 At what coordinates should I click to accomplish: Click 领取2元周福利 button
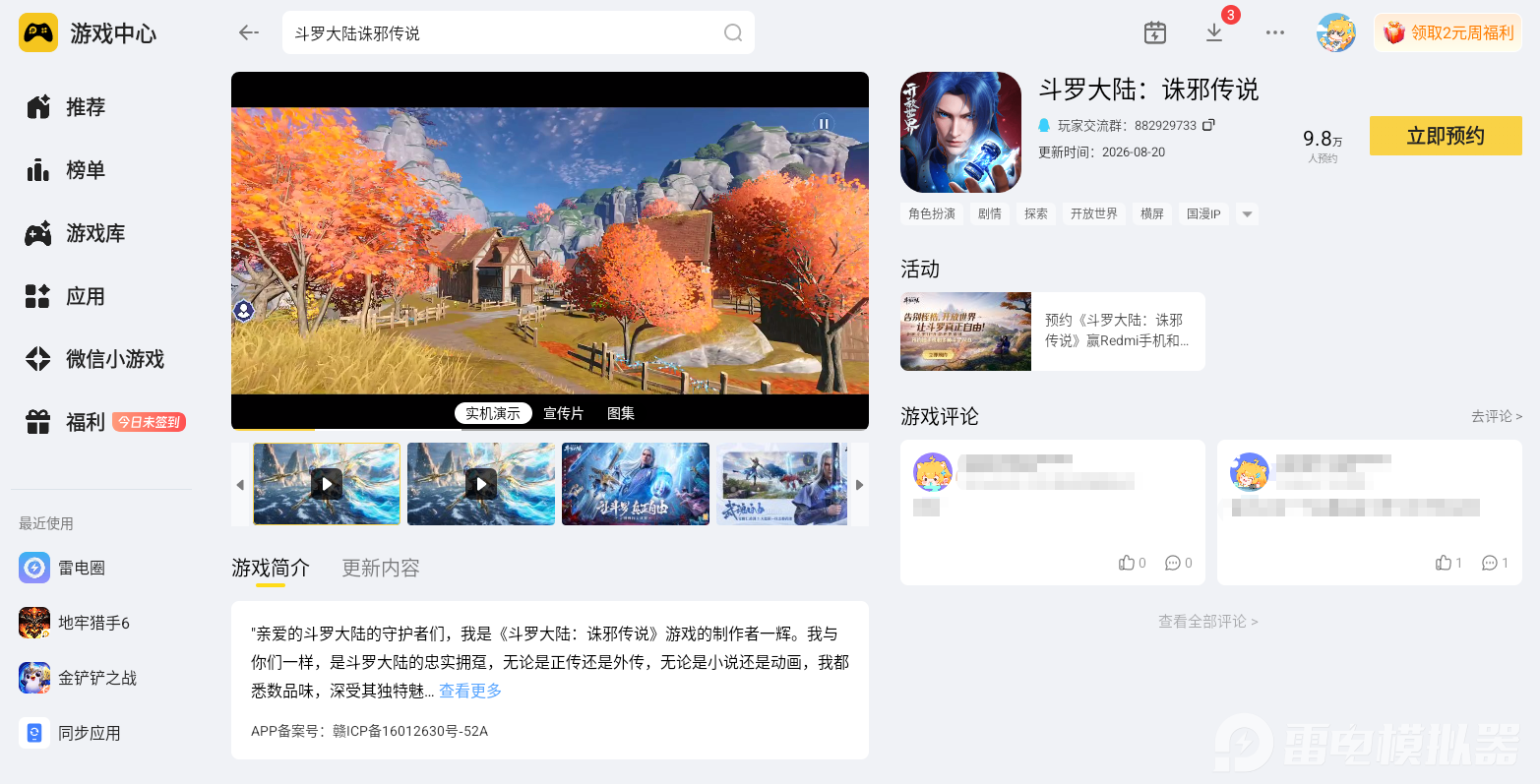click(1448, 32)
